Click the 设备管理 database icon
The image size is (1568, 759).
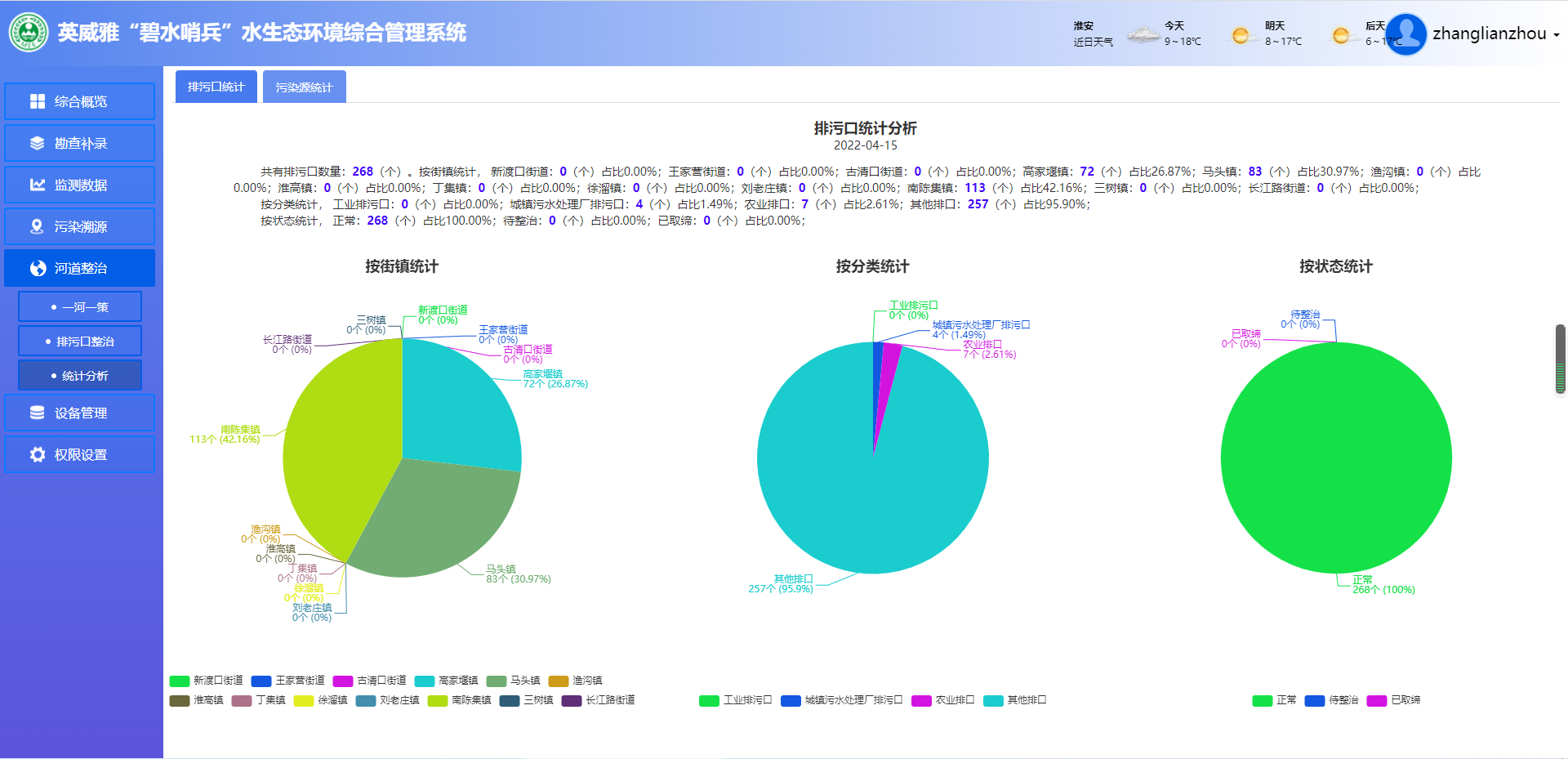(x=38, y=413)
